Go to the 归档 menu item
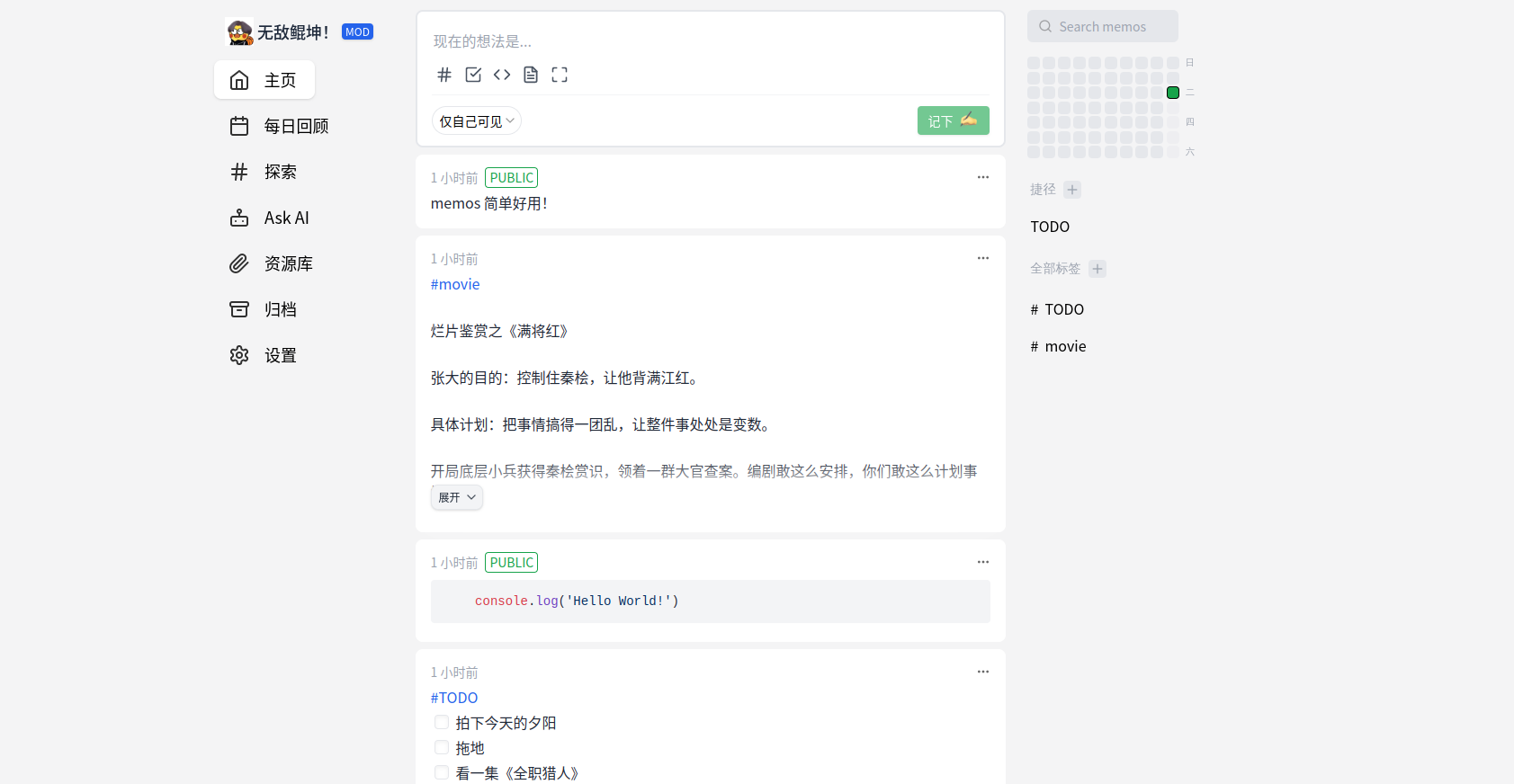The width and height of the screenshot is (1514, 784). pos(264,309)
